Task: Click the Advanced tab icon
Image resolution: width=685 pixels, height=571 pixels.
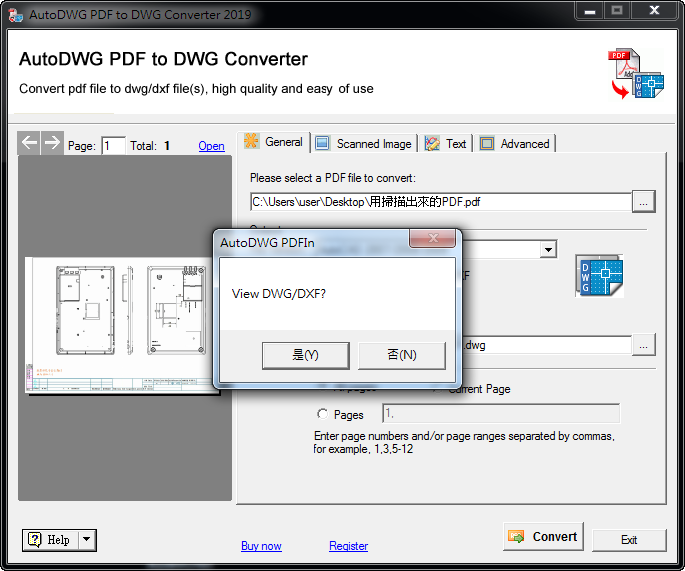Action: (x=487, y=143)
